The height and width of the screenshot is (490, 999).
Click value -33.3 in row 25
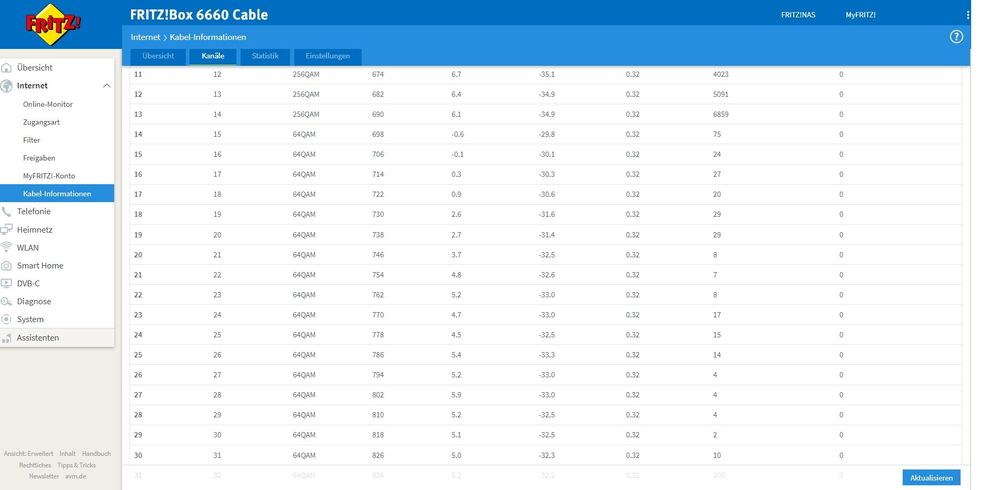click(547, 355)
